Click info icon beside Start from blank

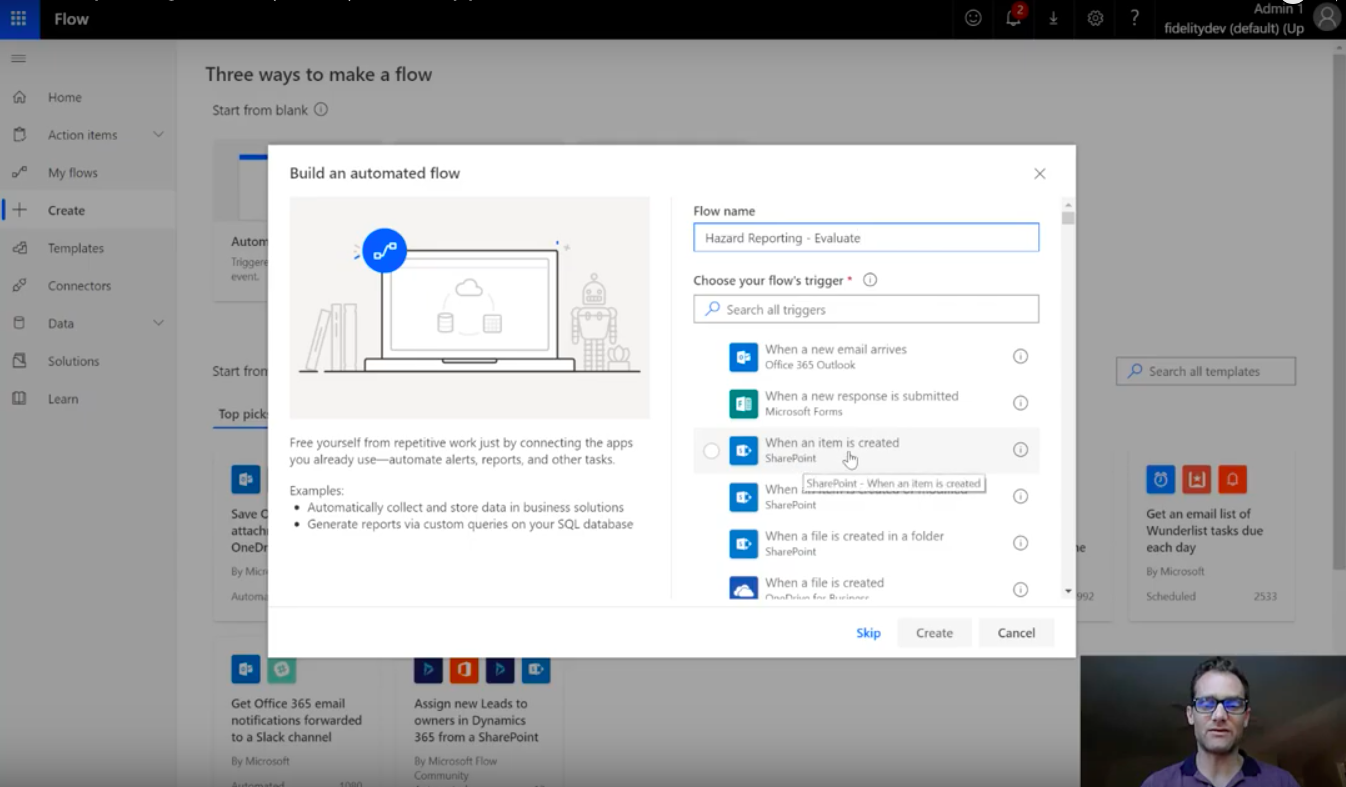(320, 110)
